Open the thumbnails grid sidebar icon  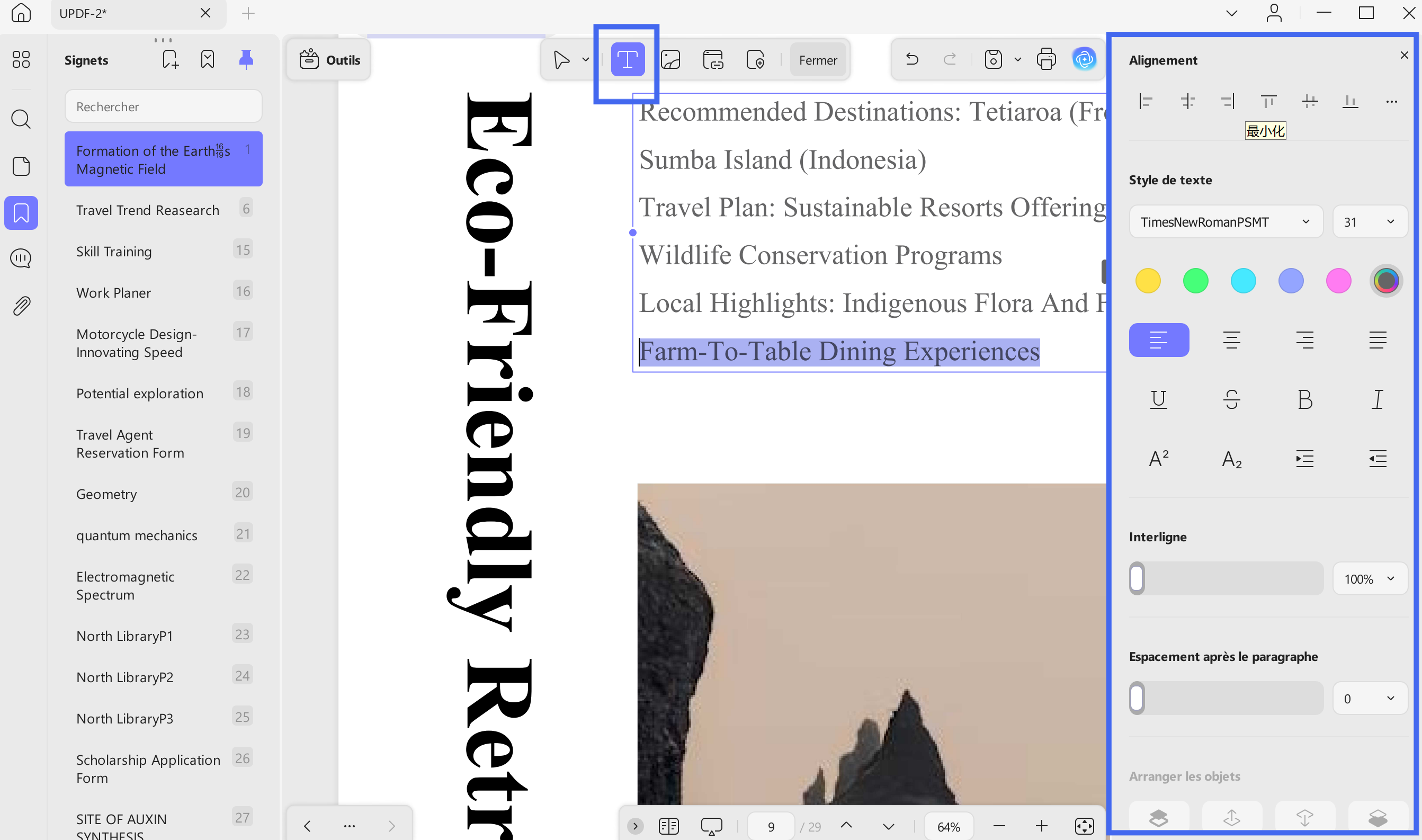click(x=21, y=59)
